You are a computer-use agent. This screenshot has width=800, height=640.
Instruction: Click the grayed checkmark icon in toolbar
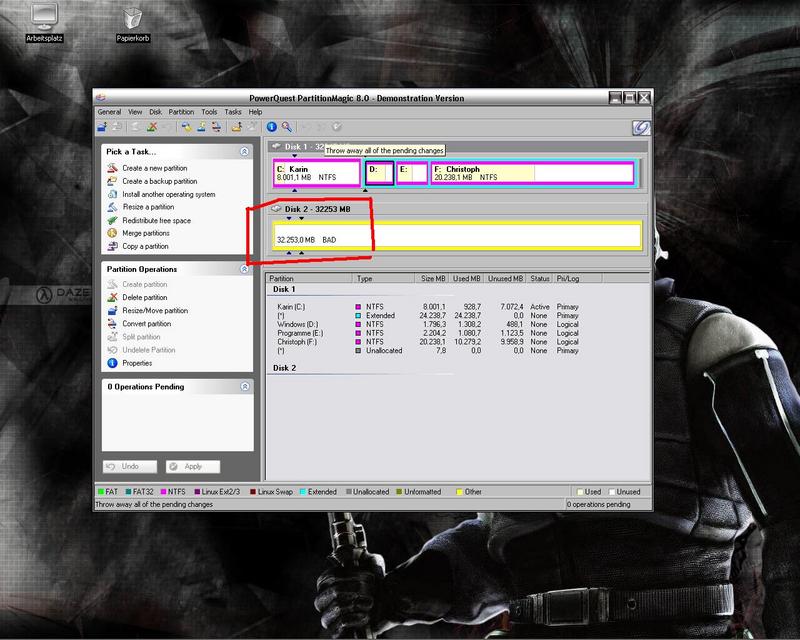[337, 127]
